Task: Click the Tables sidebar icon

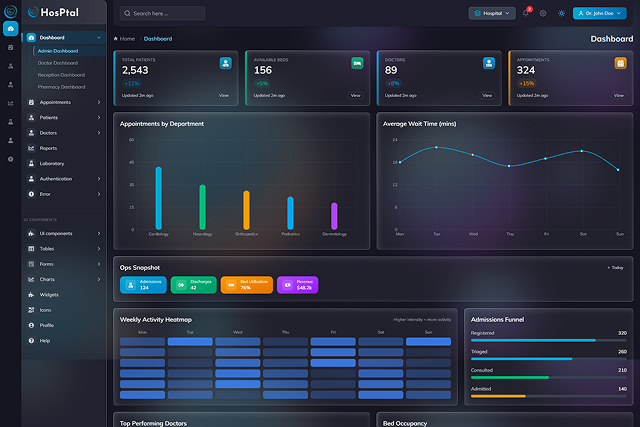Action: [31, 249]
